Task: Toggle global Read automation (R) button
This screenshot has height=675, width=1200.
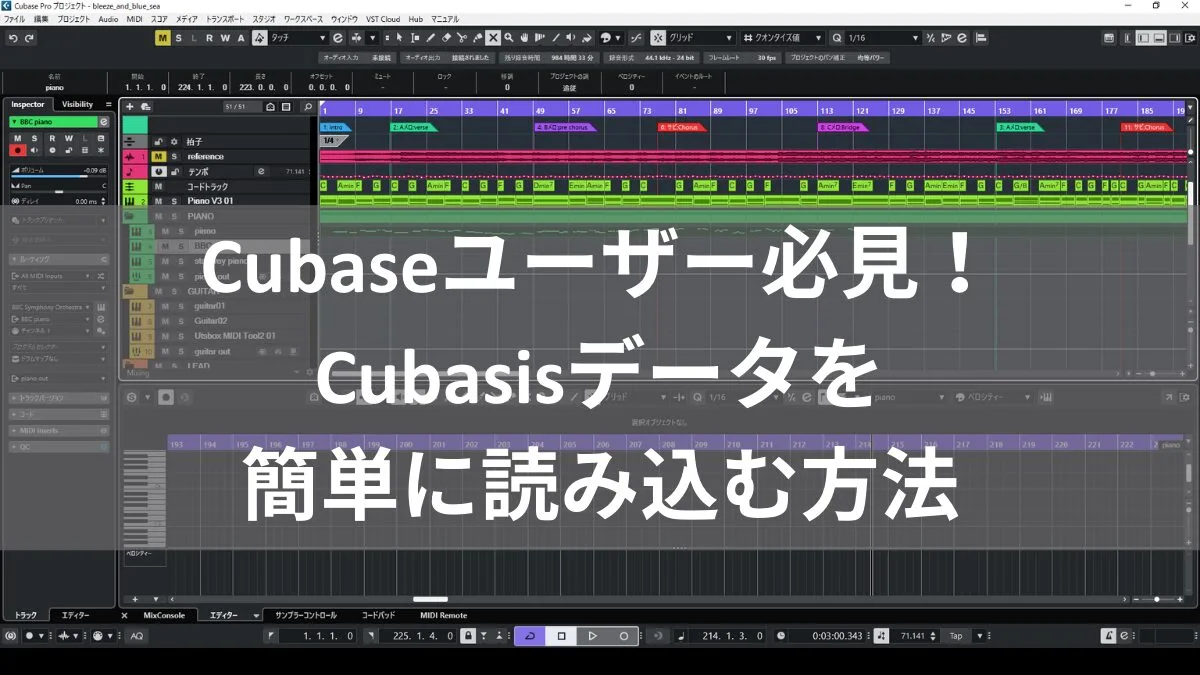Action: (x=209, y=38)
